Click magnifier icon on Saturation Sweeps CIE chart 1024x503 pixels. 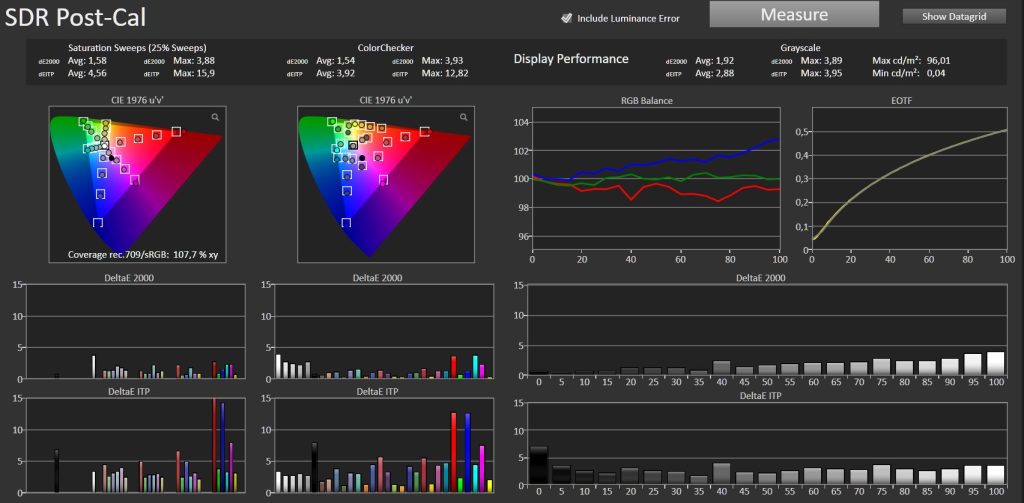click(215, 117)
